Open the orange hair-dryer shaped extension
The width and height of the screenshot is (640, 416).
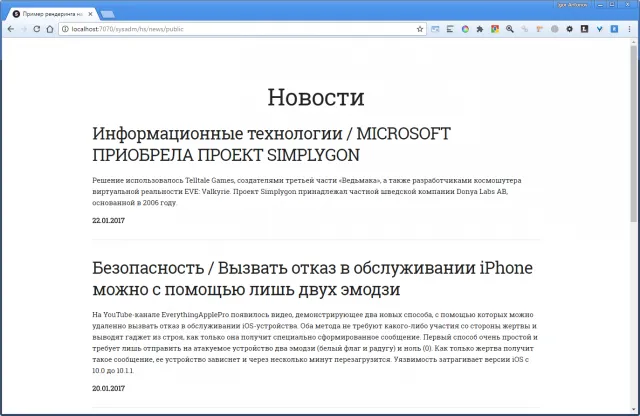point(540,29)
